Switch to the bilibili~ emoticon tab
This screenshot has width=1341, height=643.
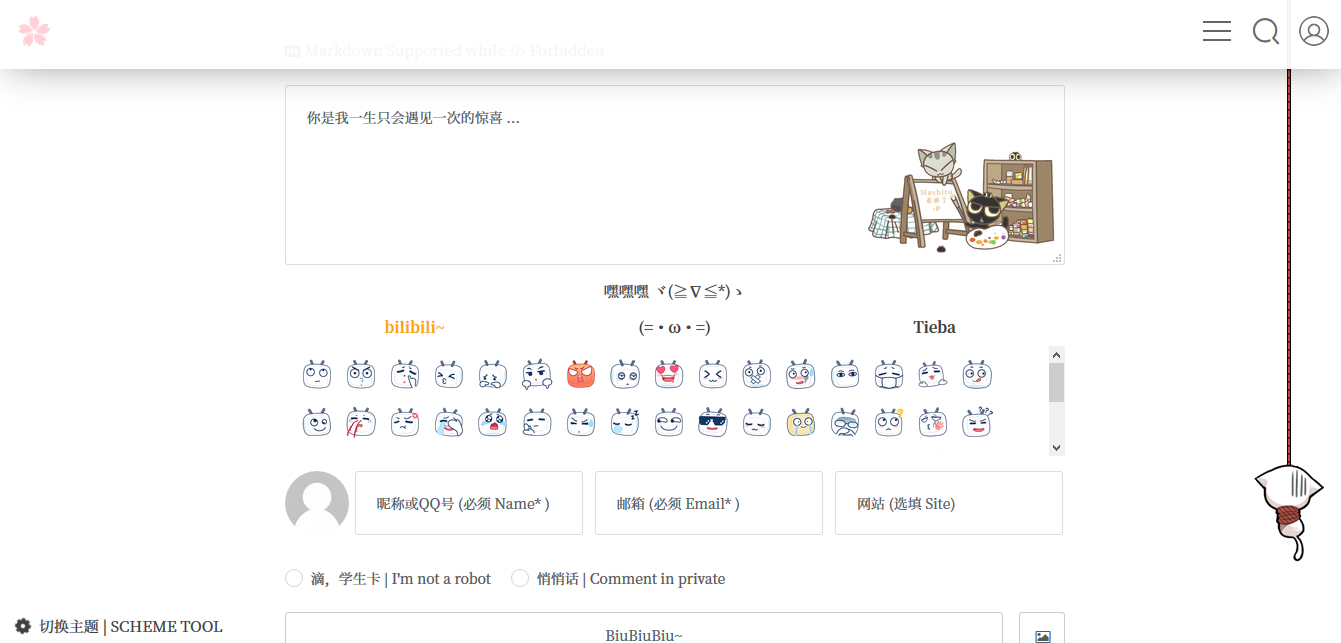413,327
